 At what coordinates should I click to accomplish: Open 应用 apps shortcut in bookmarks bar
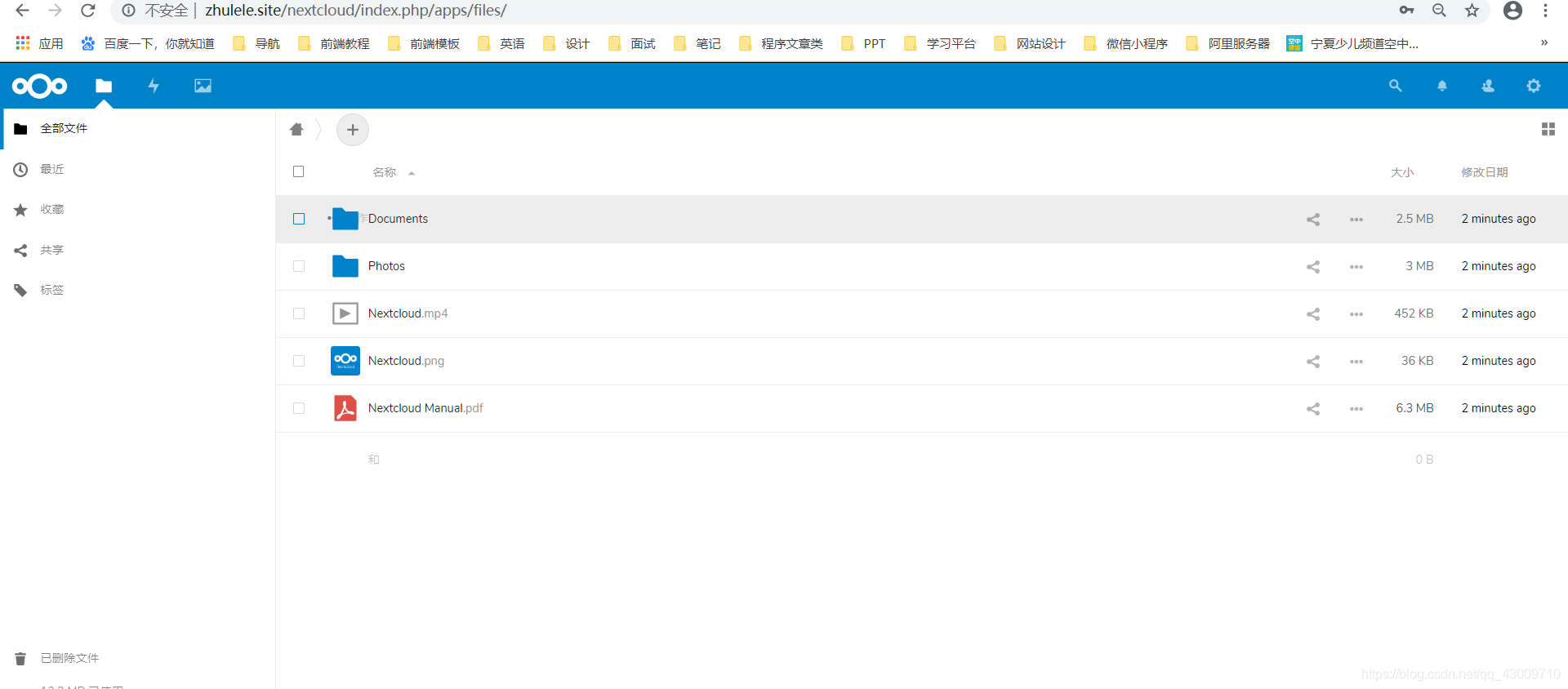[x=39, y=43]
